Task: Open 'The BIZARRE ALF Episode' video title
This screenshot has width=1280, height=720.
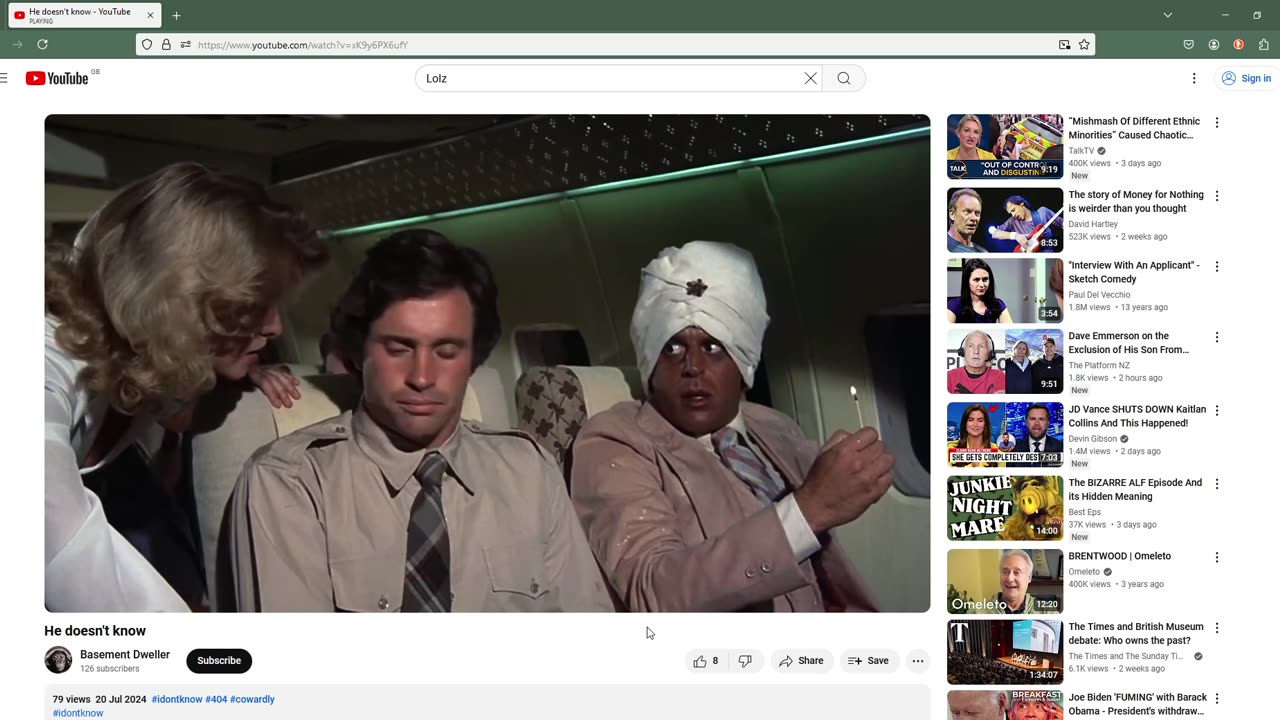Action: click(x=1135, y=490)
